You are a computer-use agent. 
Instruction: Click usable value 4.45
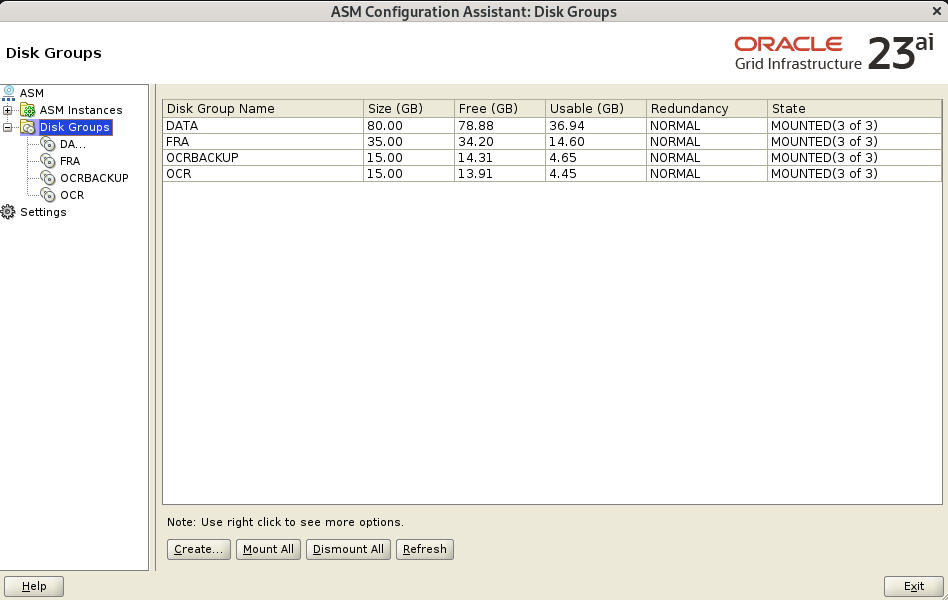point(563,174)
